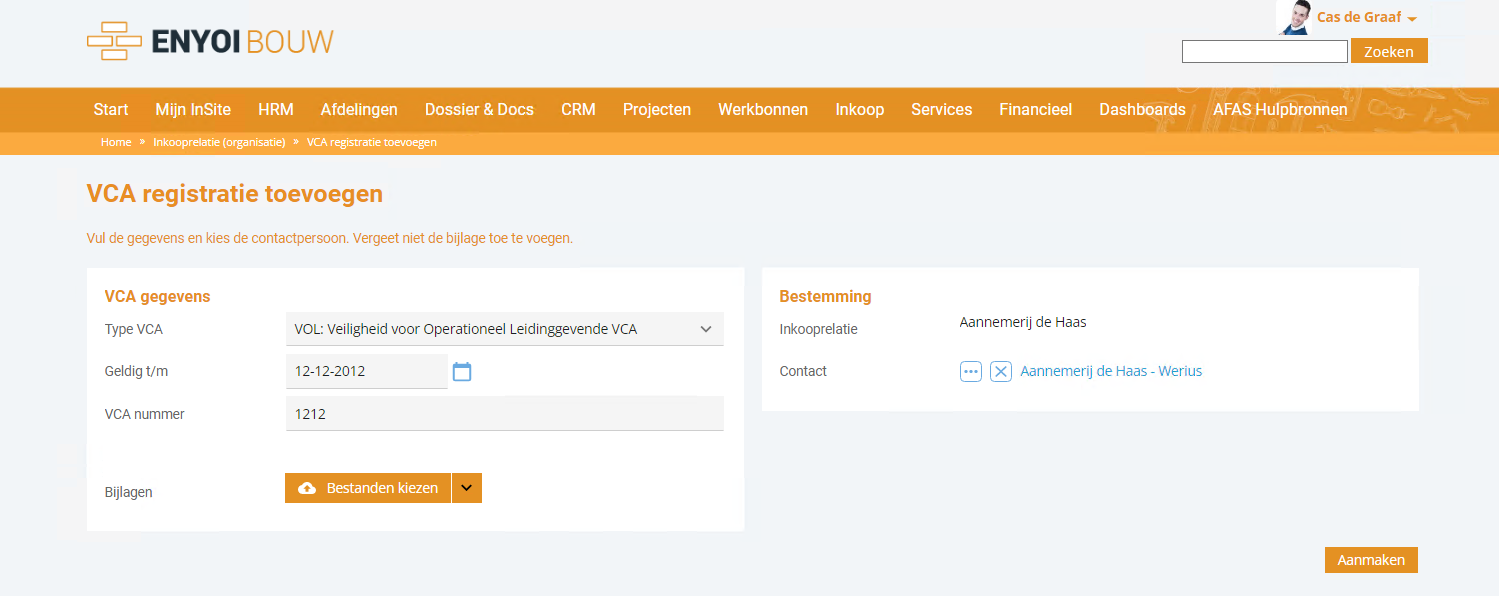This screenshot has width=1499, height=596.
Task: Go to Home breadcrumb link
Action: (116, 142)
